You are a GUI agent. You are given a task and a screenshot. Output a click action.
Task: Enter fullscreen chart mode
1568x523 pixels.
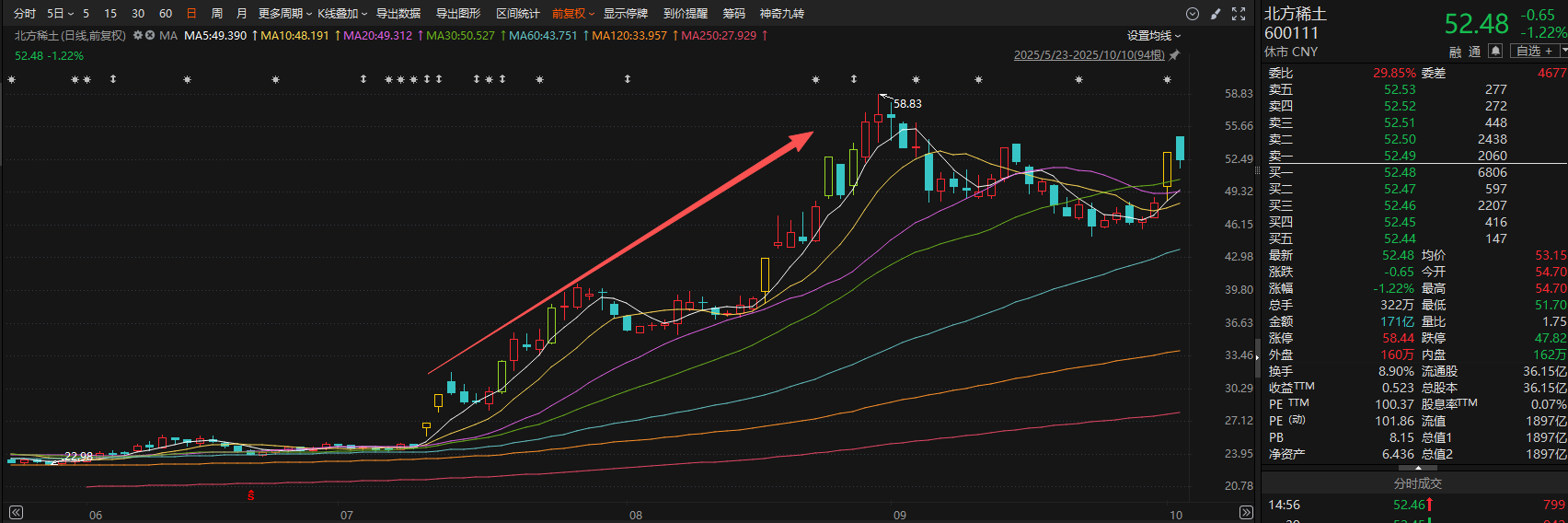(1239, 14)
